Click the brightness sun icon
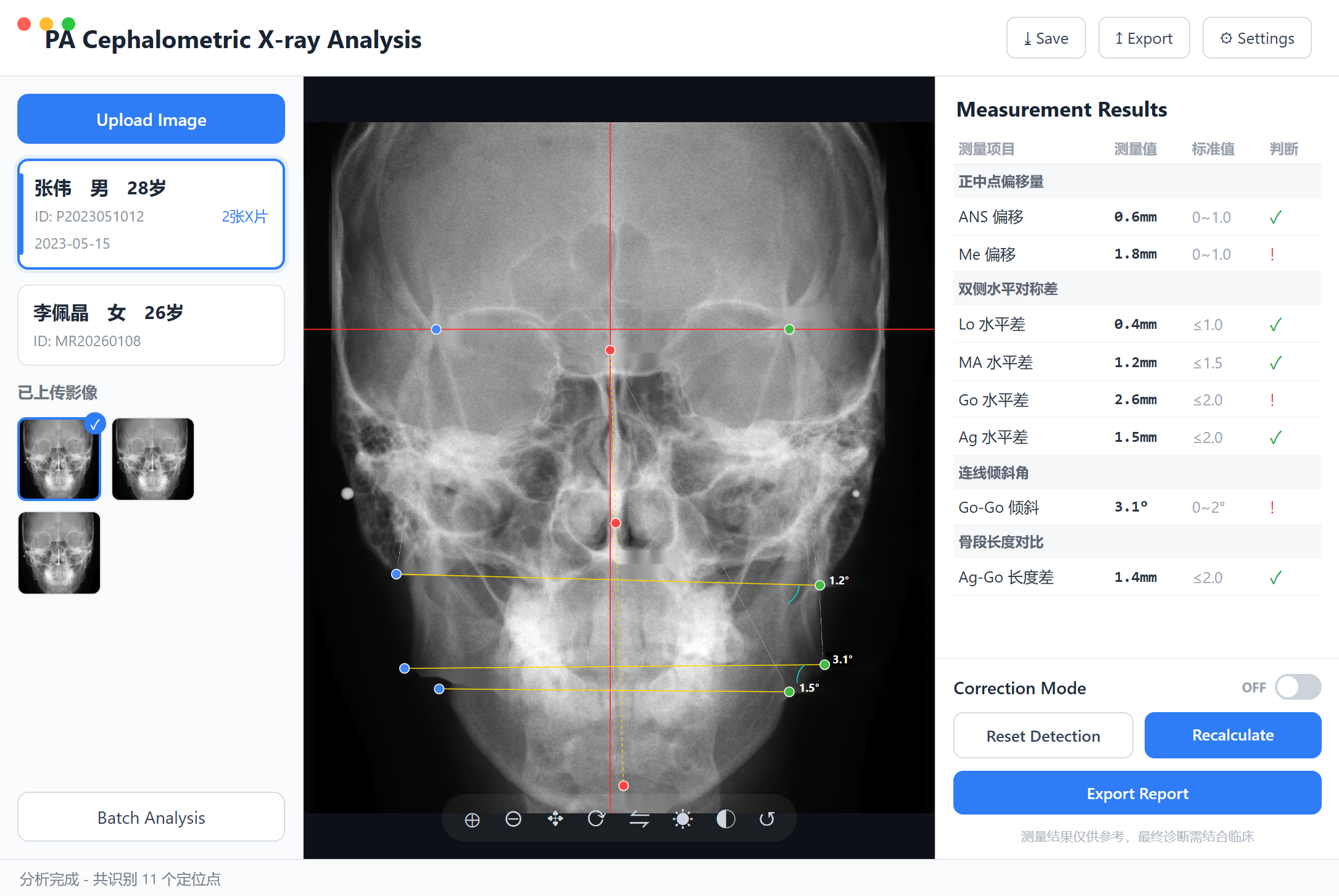1339x896 pixels. [682, 819]
